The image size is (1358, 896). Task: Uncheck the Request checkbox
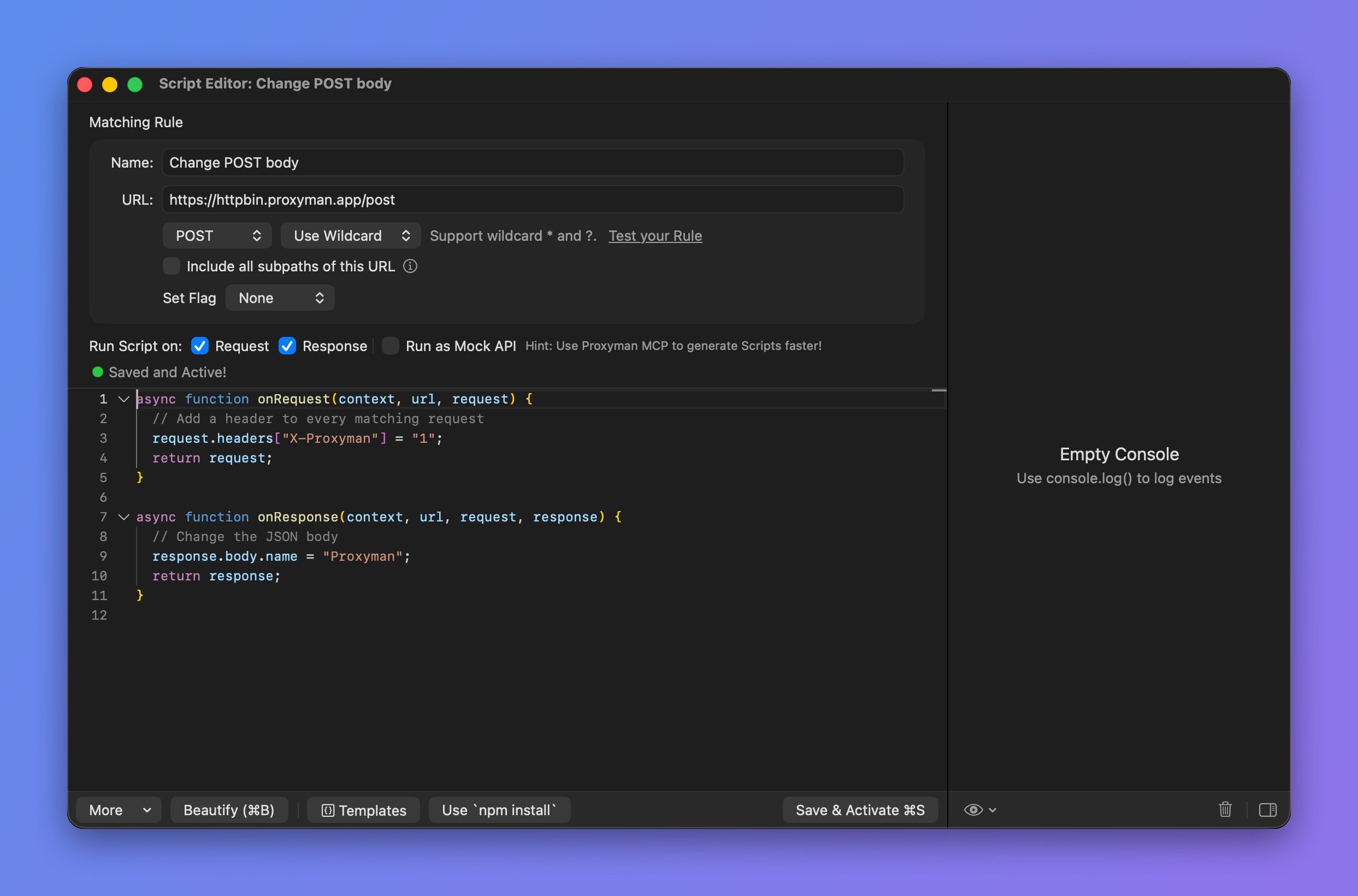click(199, 346)
